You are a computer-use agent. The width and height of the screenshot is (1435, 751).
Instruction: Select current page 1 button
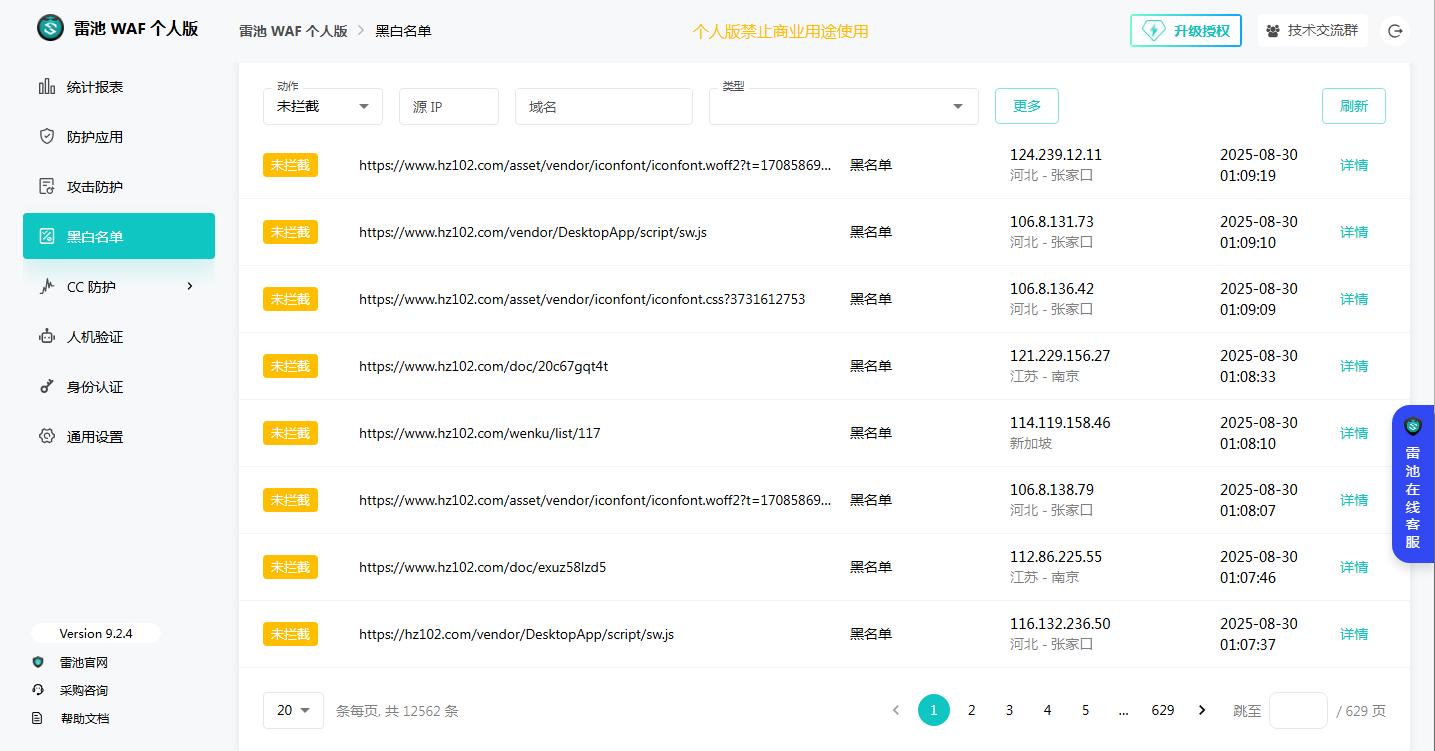[934, 710]
